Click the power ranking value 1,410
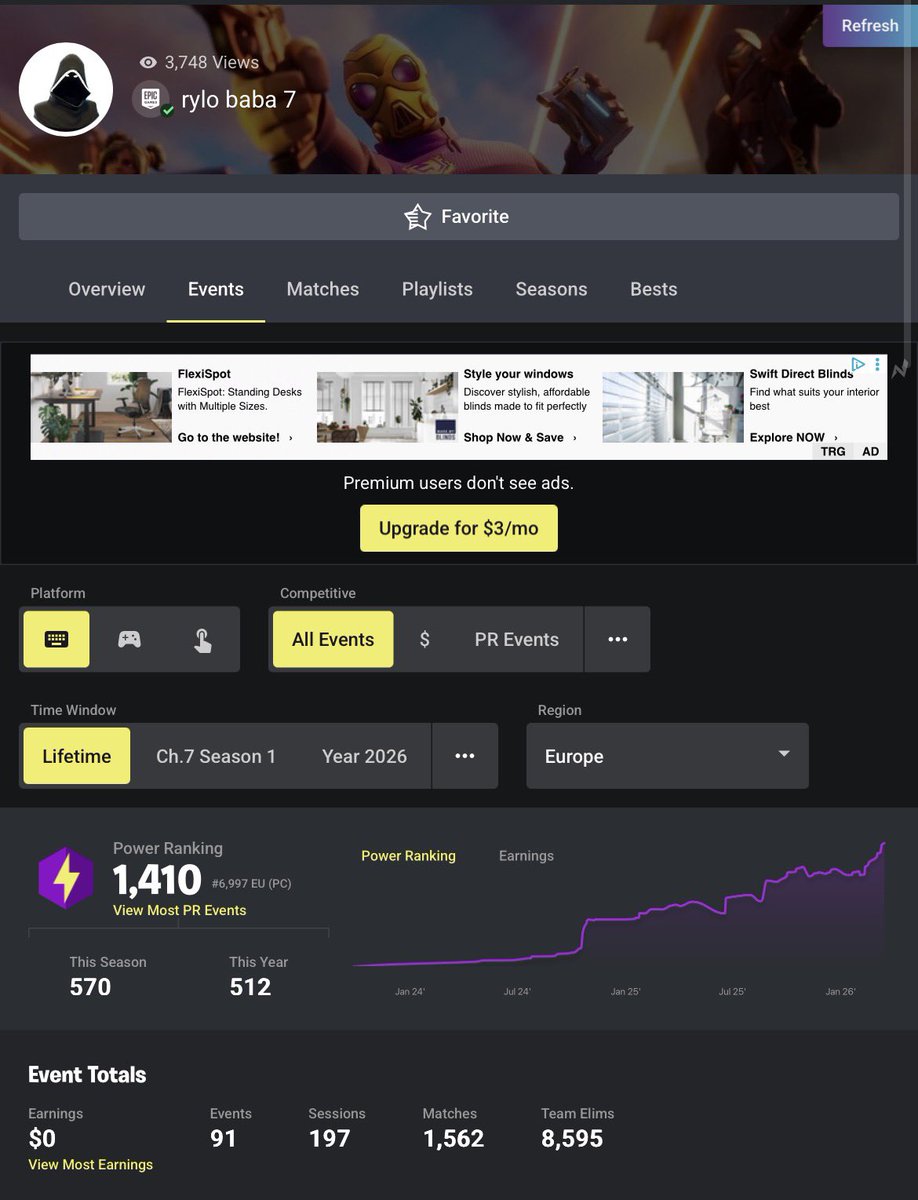This screenshot has width=918, height=1200. click(157, 881)
